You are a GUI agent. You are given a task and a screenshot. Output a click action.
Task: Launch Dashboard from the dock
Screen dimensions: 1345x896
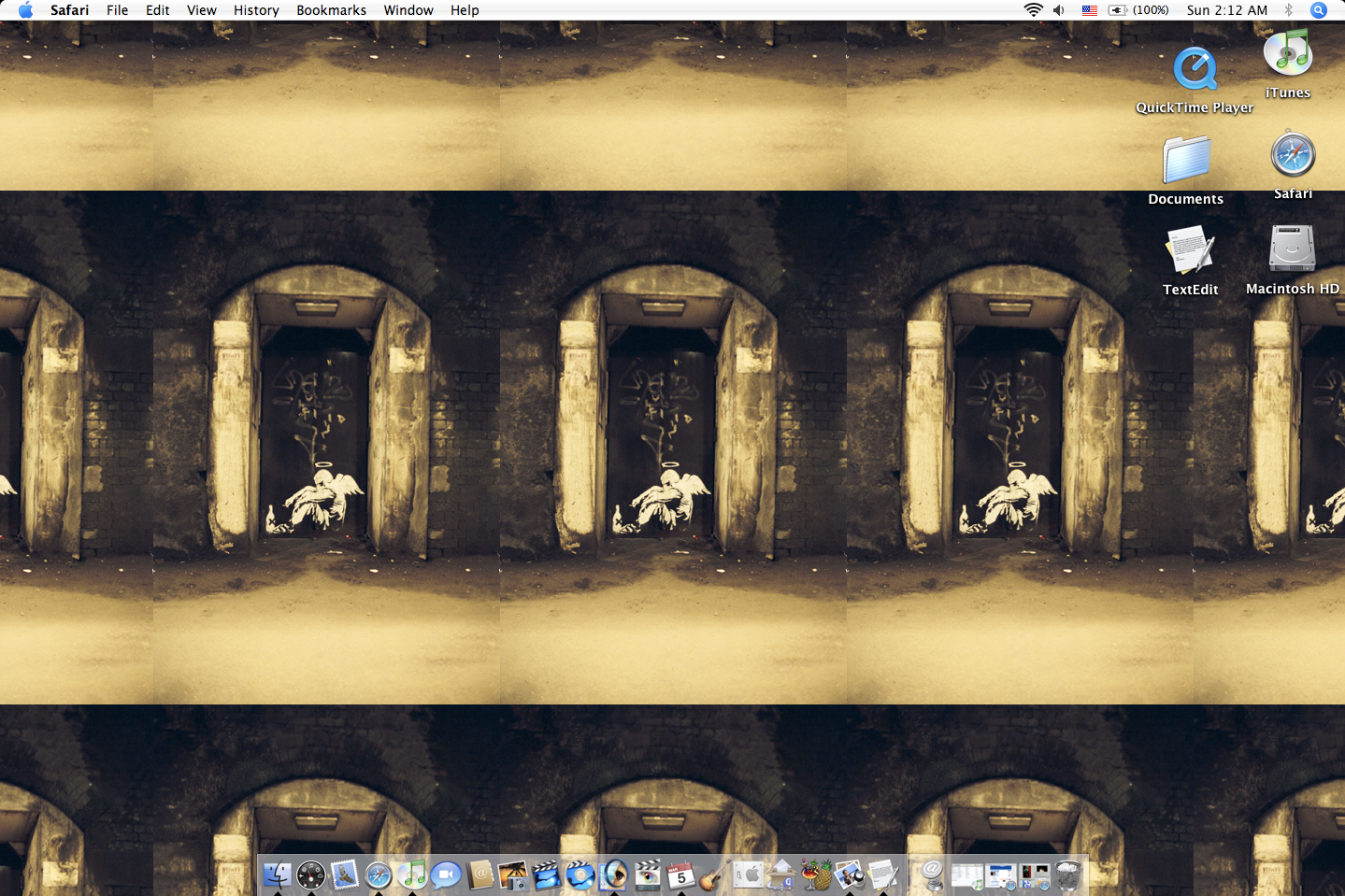(x=311, y=875)
